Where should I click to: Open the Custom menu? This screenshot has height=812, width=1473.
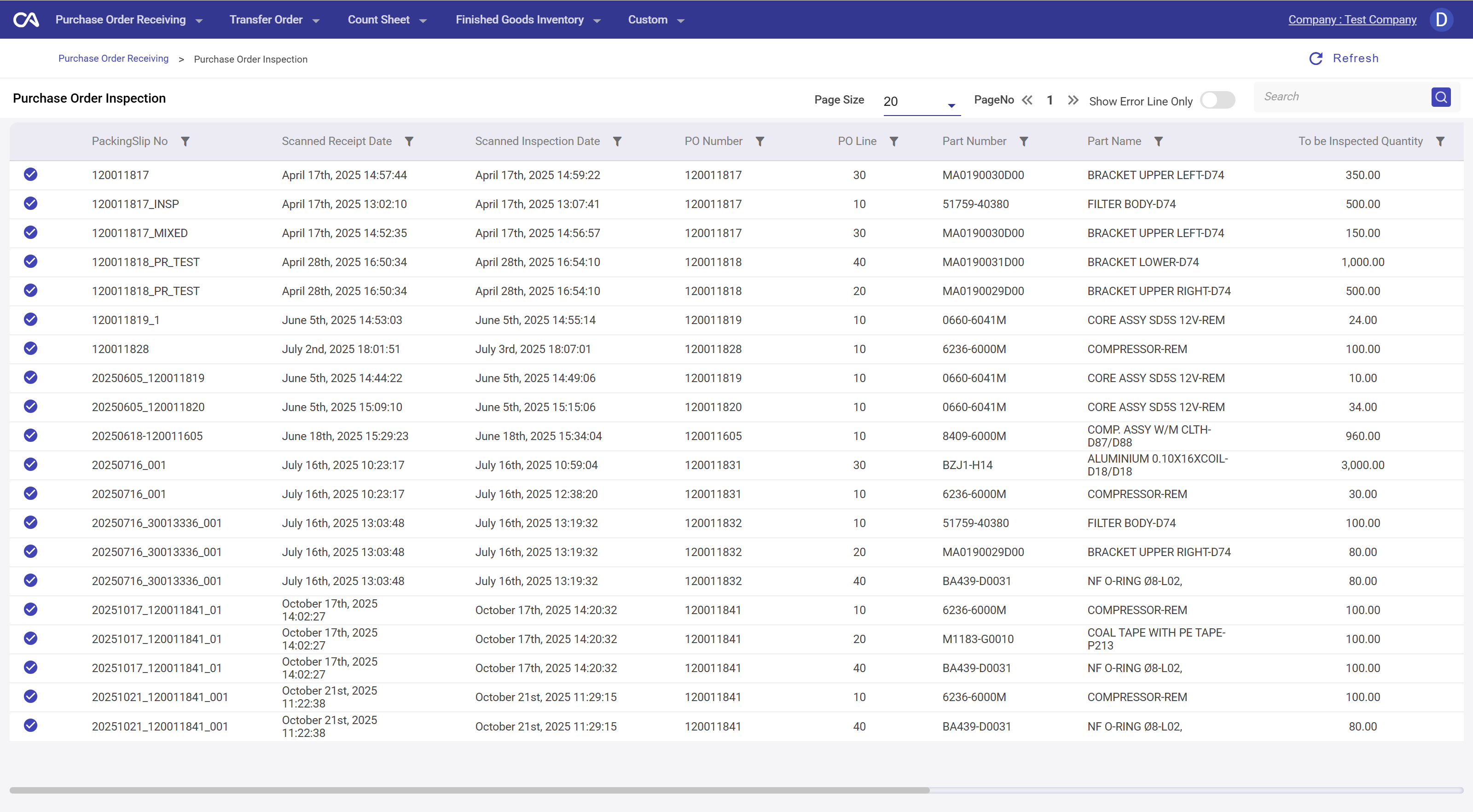tap(648, 19)
